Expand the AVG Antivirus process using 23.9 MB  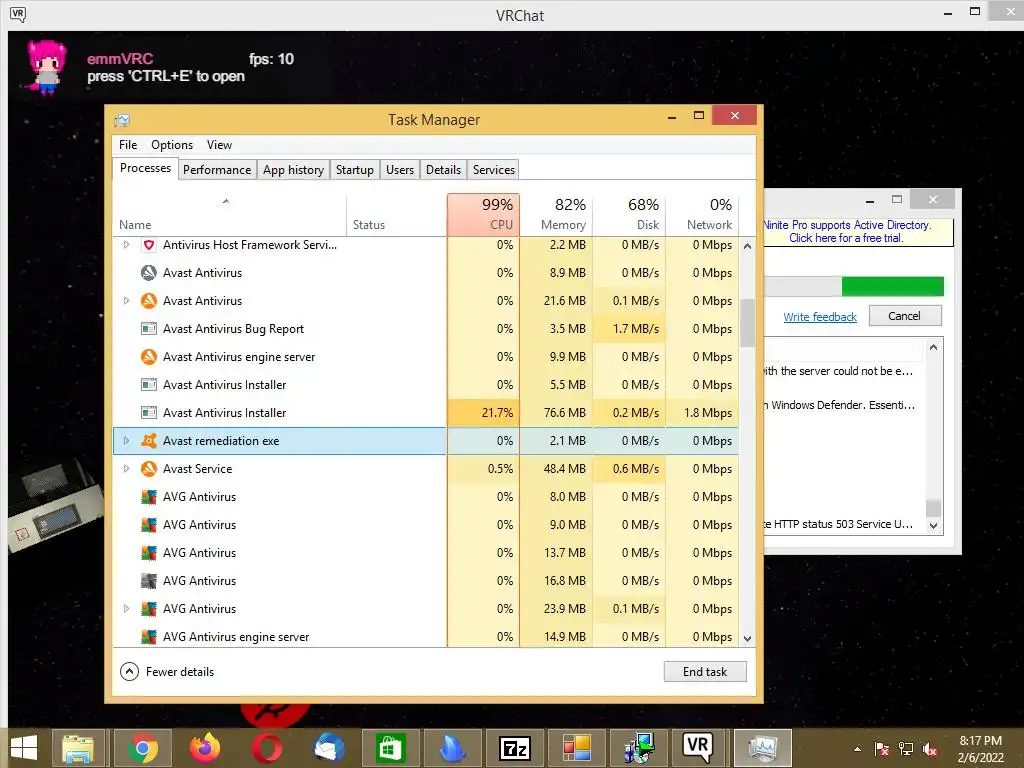click(x=127, y=609)
